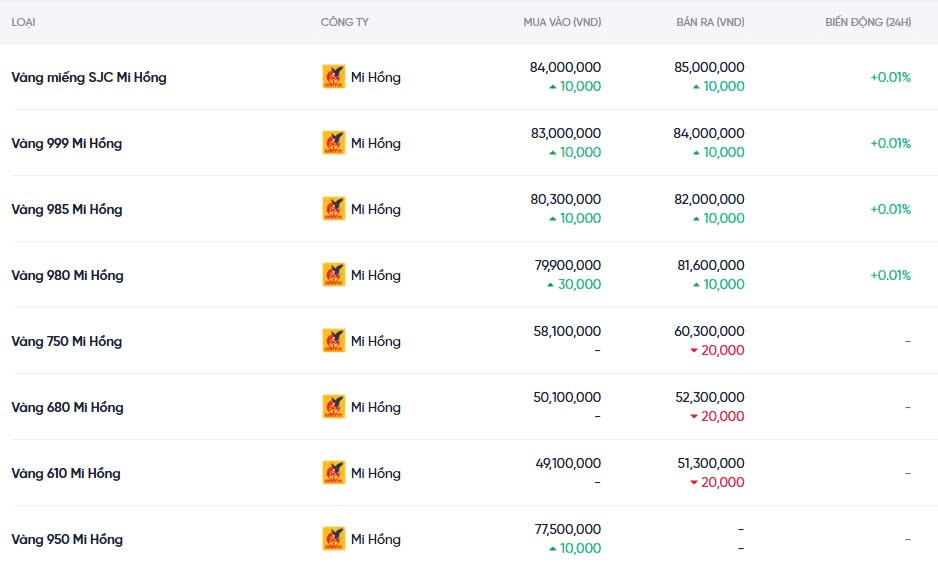Click Mi Hồng logo in Vàng 680 row
Image resolution: width=938 pixels, height=565 pixels.
pos(333,407)
